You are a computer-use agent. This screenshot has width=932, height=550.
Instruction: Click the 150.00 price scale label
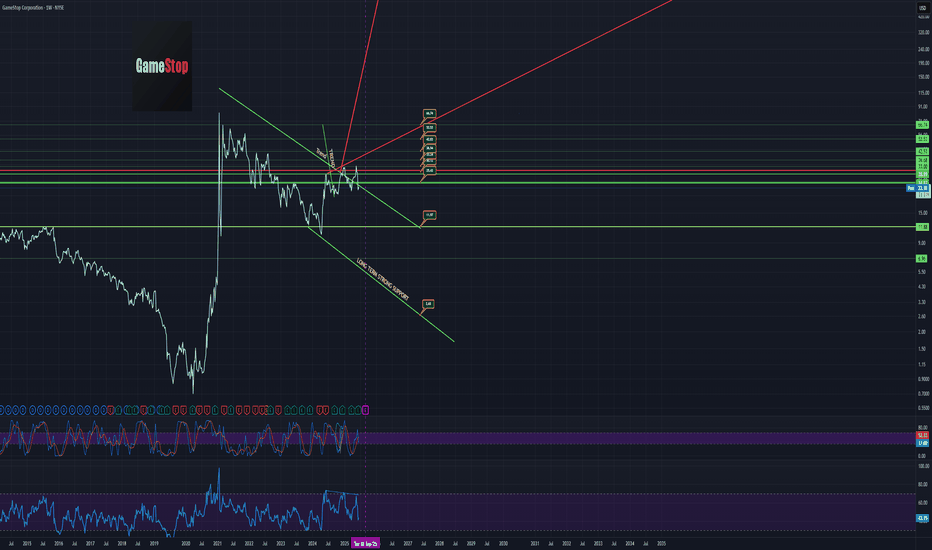[923, 77]
